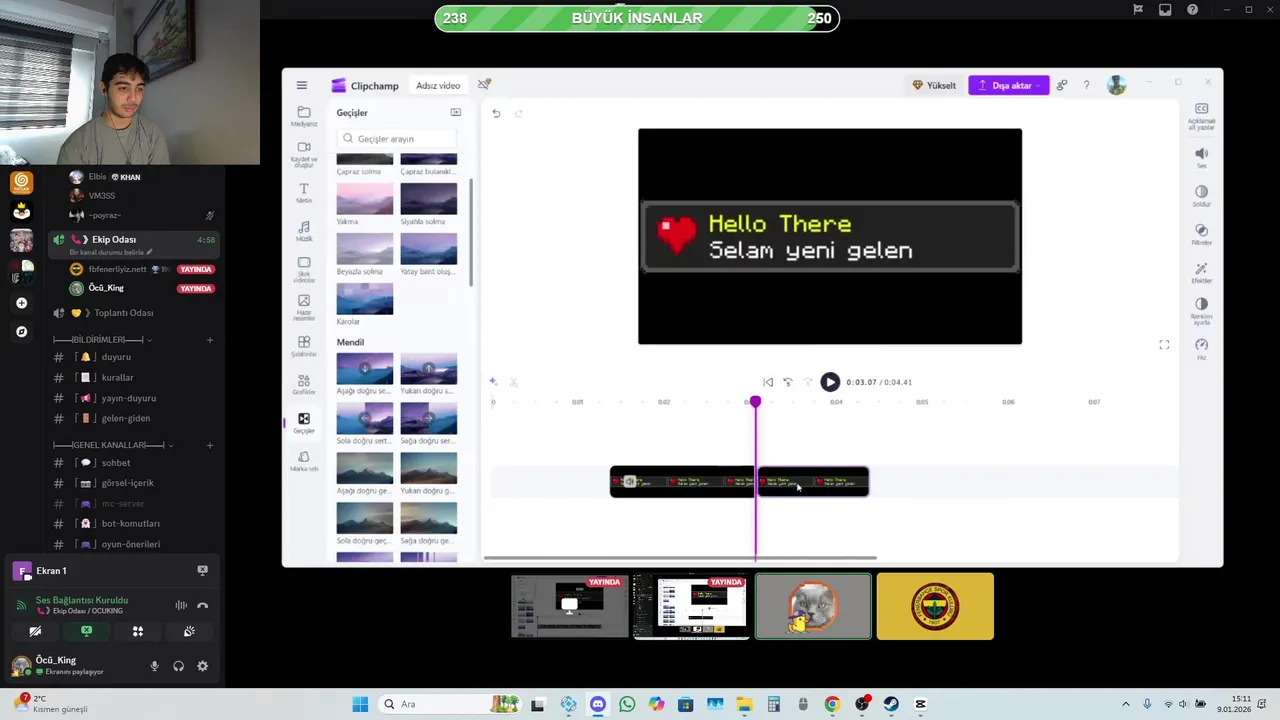1280x720 pixels.
Task: Open Discord user settings gear
Action: click(203, 666)
